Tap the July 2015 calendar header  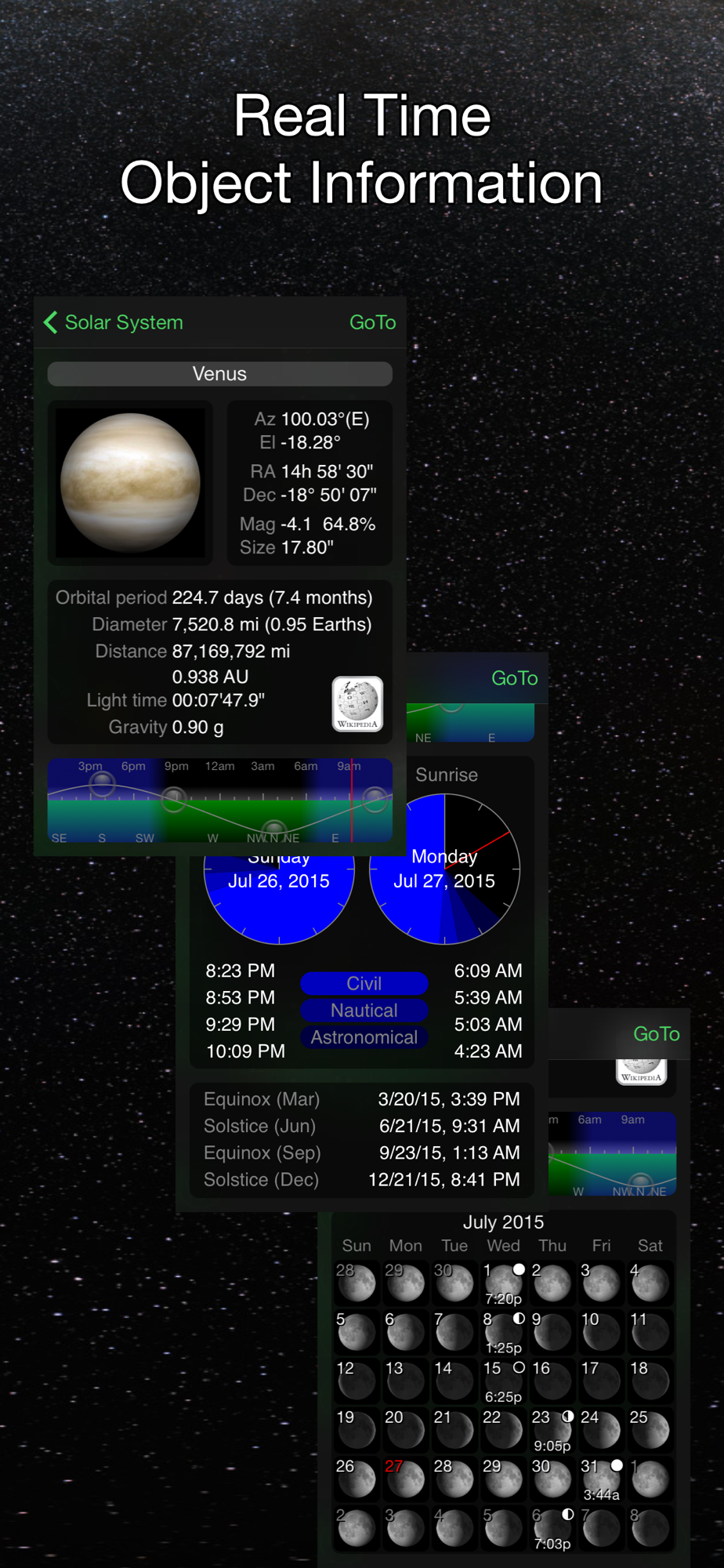pos(503,1222)
